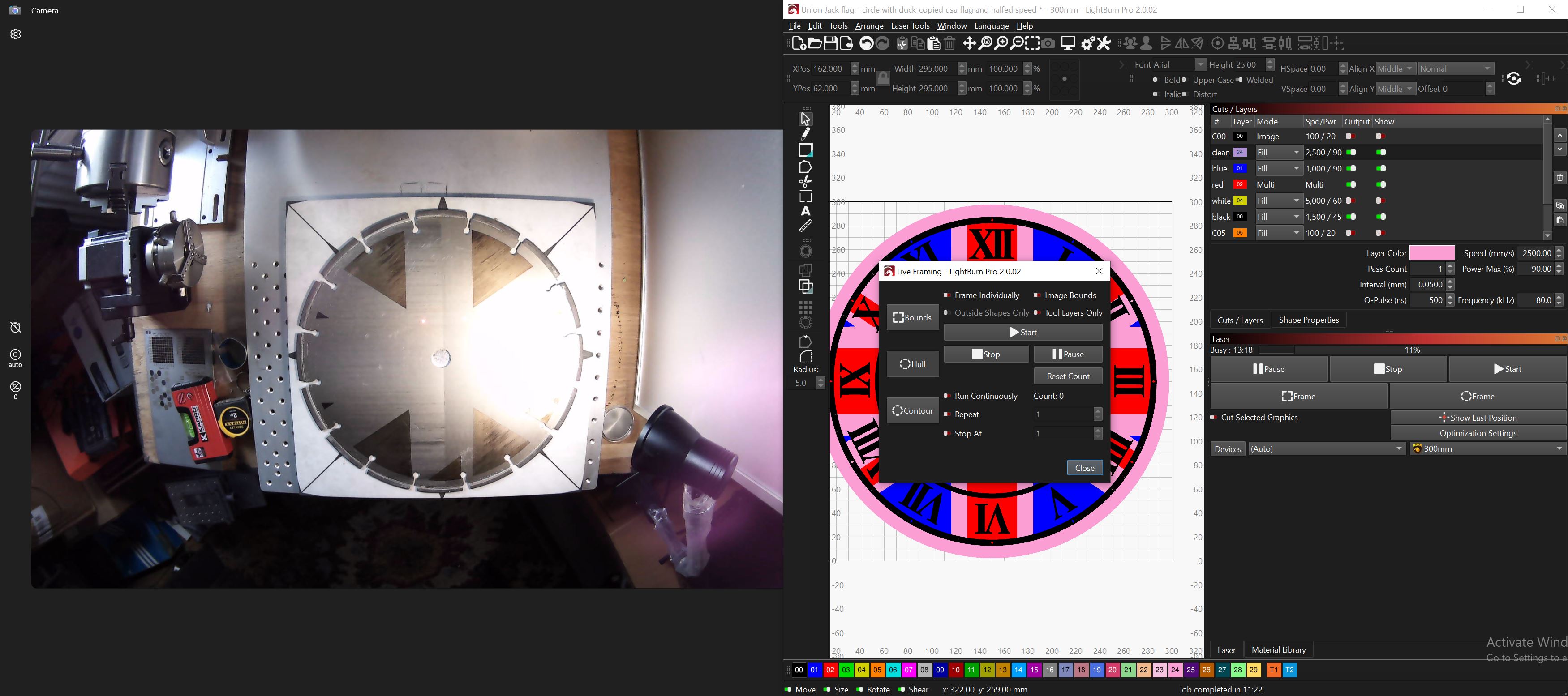The height and width of the screenshot is (696, 1568).
Task: Toggle Show switch for black layer
Action: pyautogui.click(x=1381, y=217)
